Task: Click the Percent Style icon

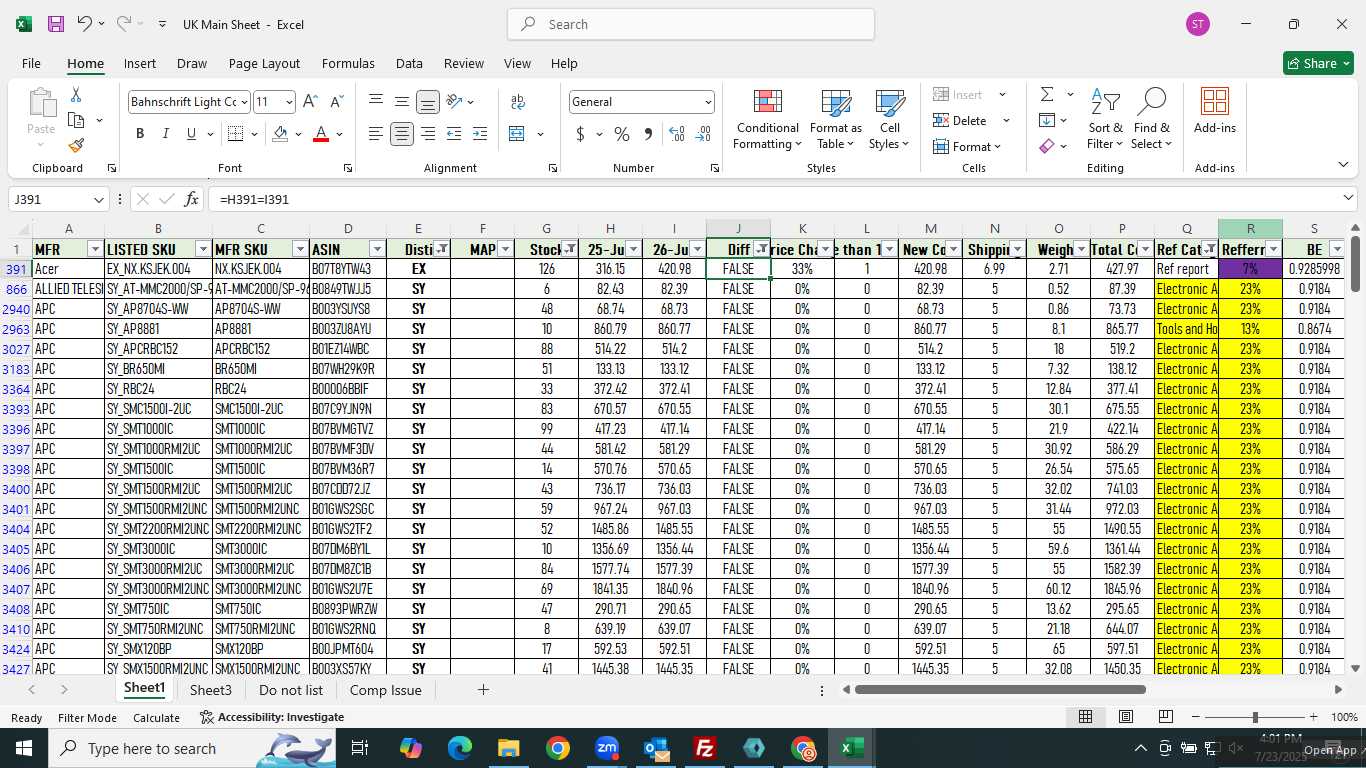Action: tap(622, 134)
